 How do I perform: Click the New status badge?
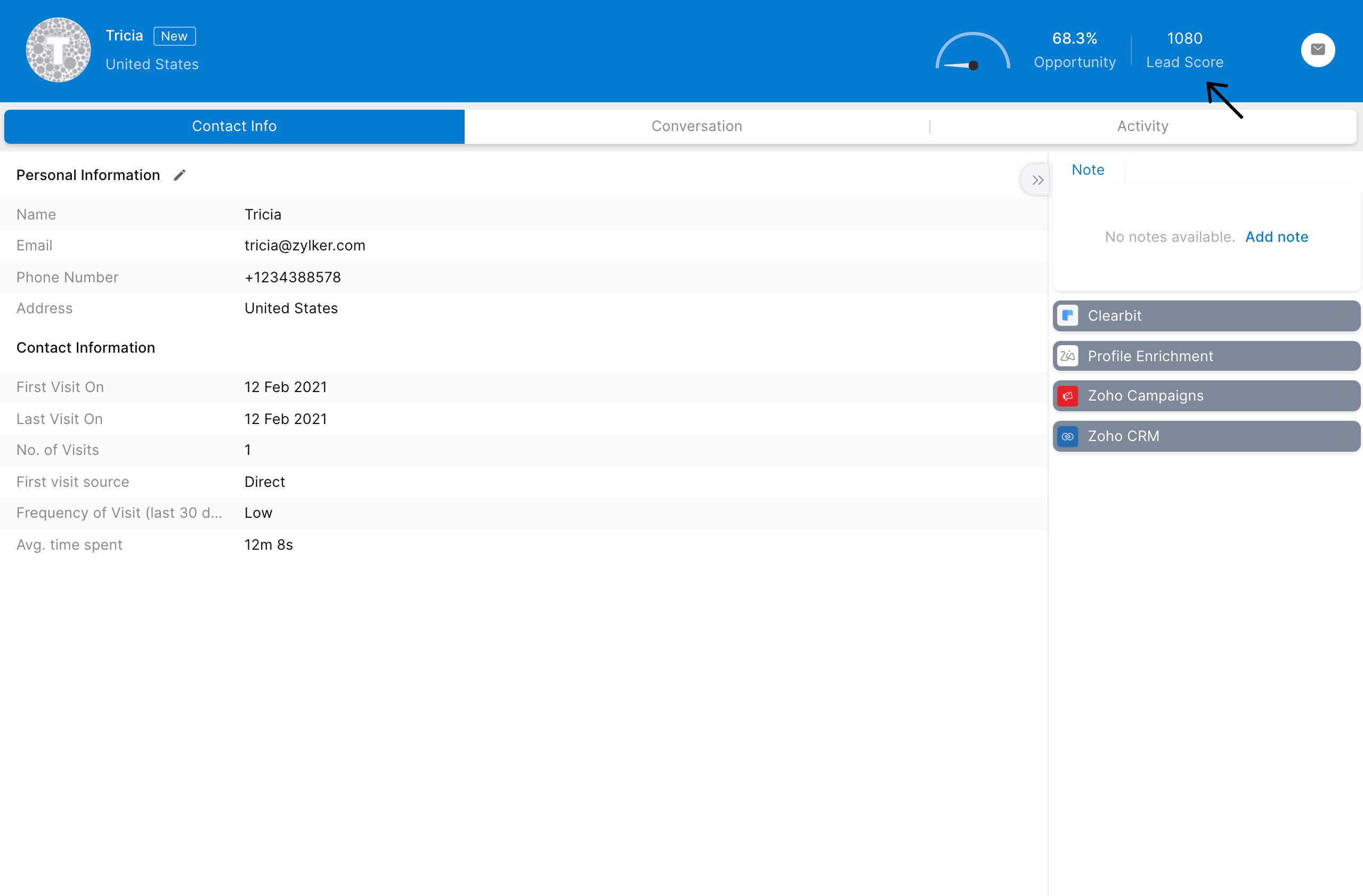click(x=174, y=36)
